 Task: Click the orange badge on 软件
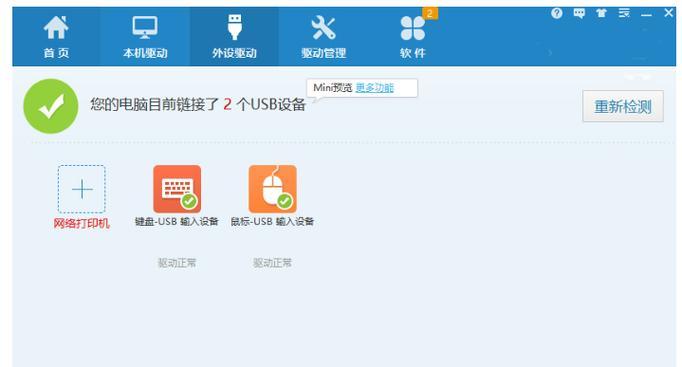pyautogui.click(x=430, y=13)
